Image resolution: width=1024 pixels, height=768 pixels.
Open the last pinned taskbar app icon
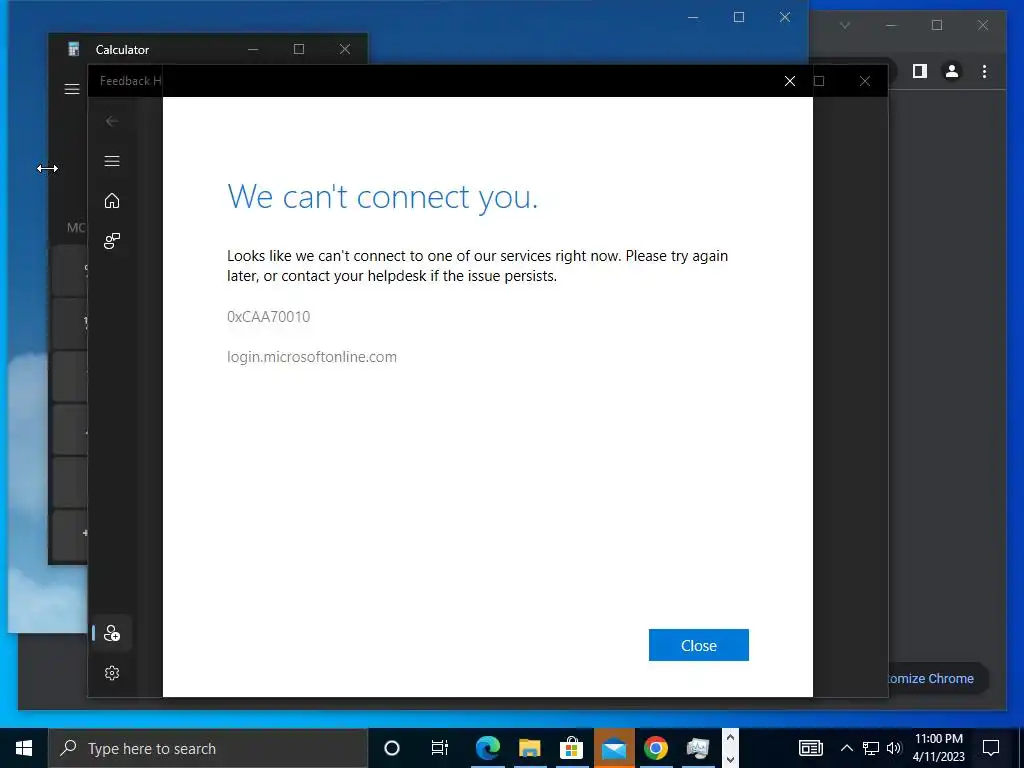point(697,748)
